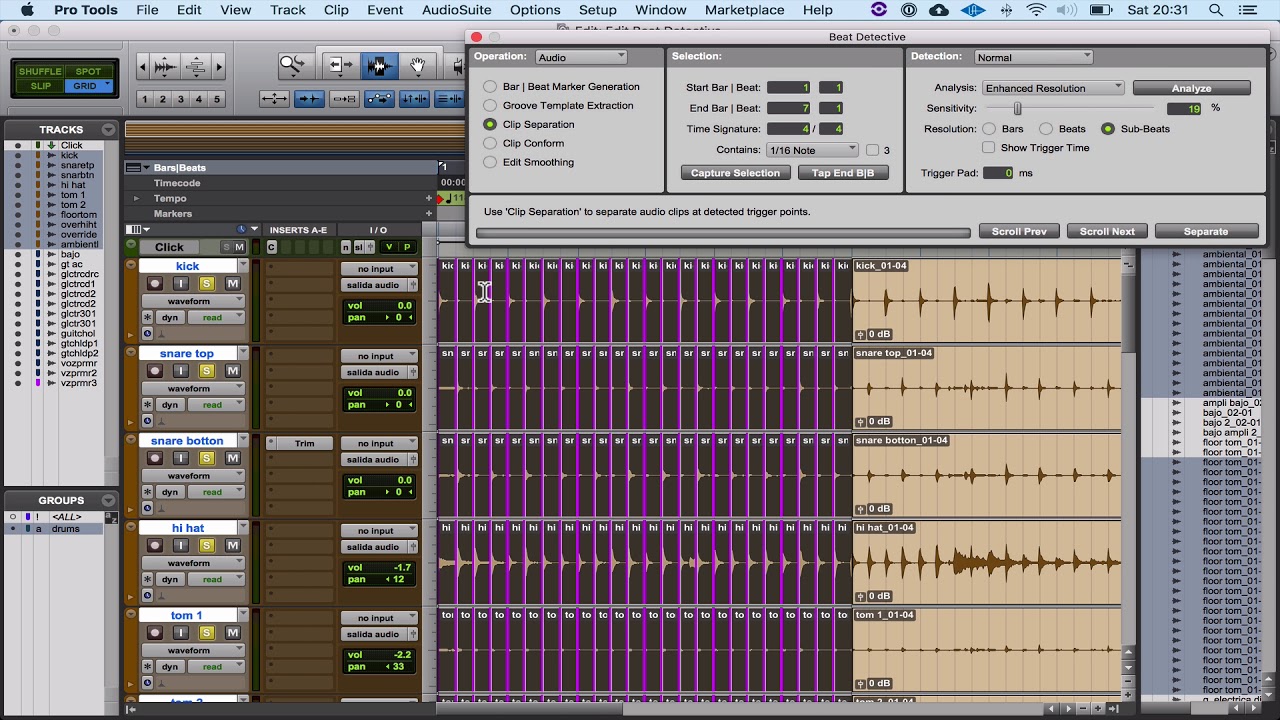Click the Analyze button
The width and height of the screenshot is (1280, 720).
[1191, 88]
